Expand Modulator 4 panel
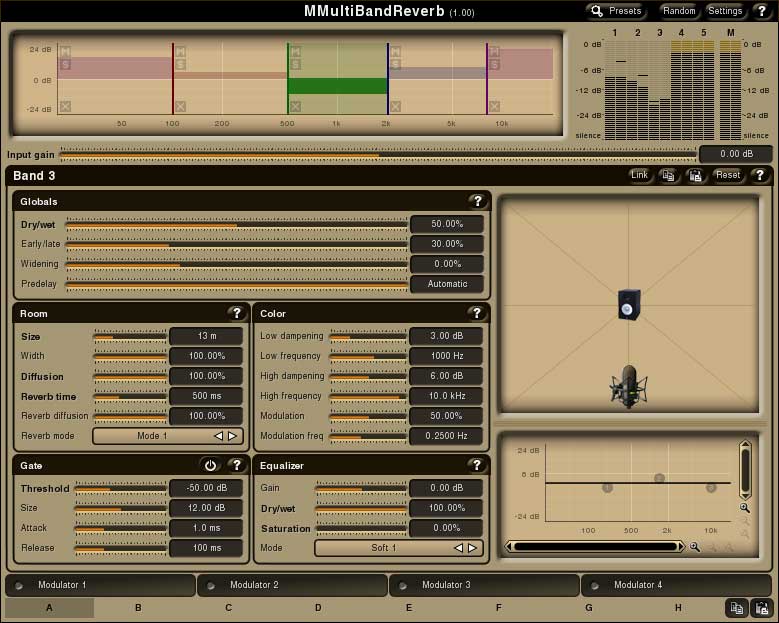 coord(676,585)
